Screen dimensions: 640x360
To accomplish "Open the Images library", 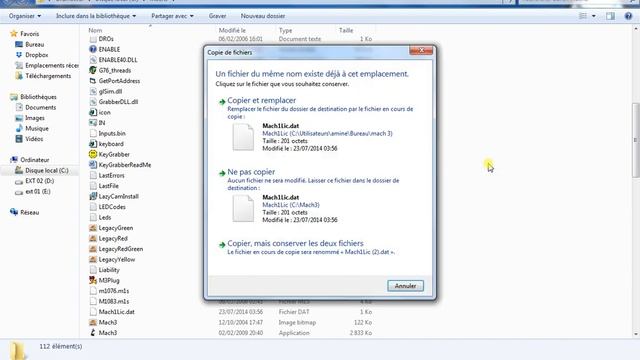I will coord(30,118).
